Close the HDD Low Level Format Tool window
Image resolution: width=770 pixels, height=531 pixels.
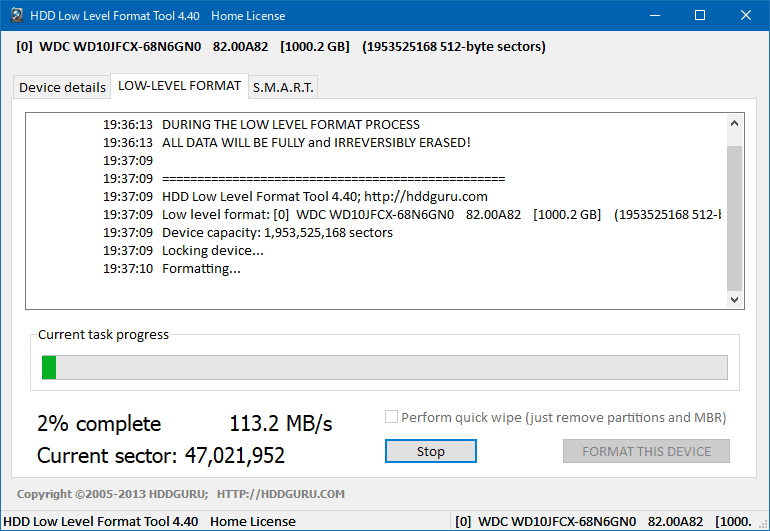click(x=745, y=15)
